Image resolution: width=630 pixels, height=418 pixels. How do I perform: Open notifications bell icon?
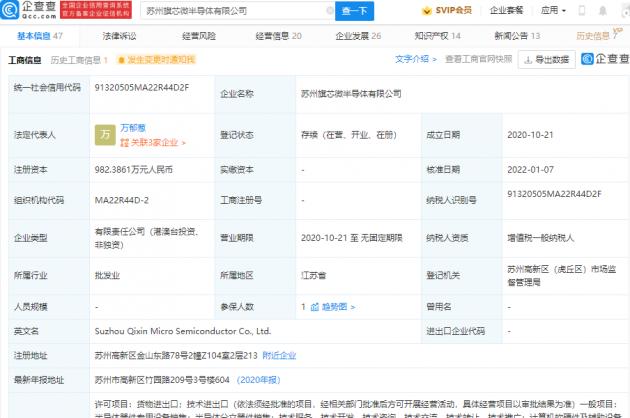[603, 10]
